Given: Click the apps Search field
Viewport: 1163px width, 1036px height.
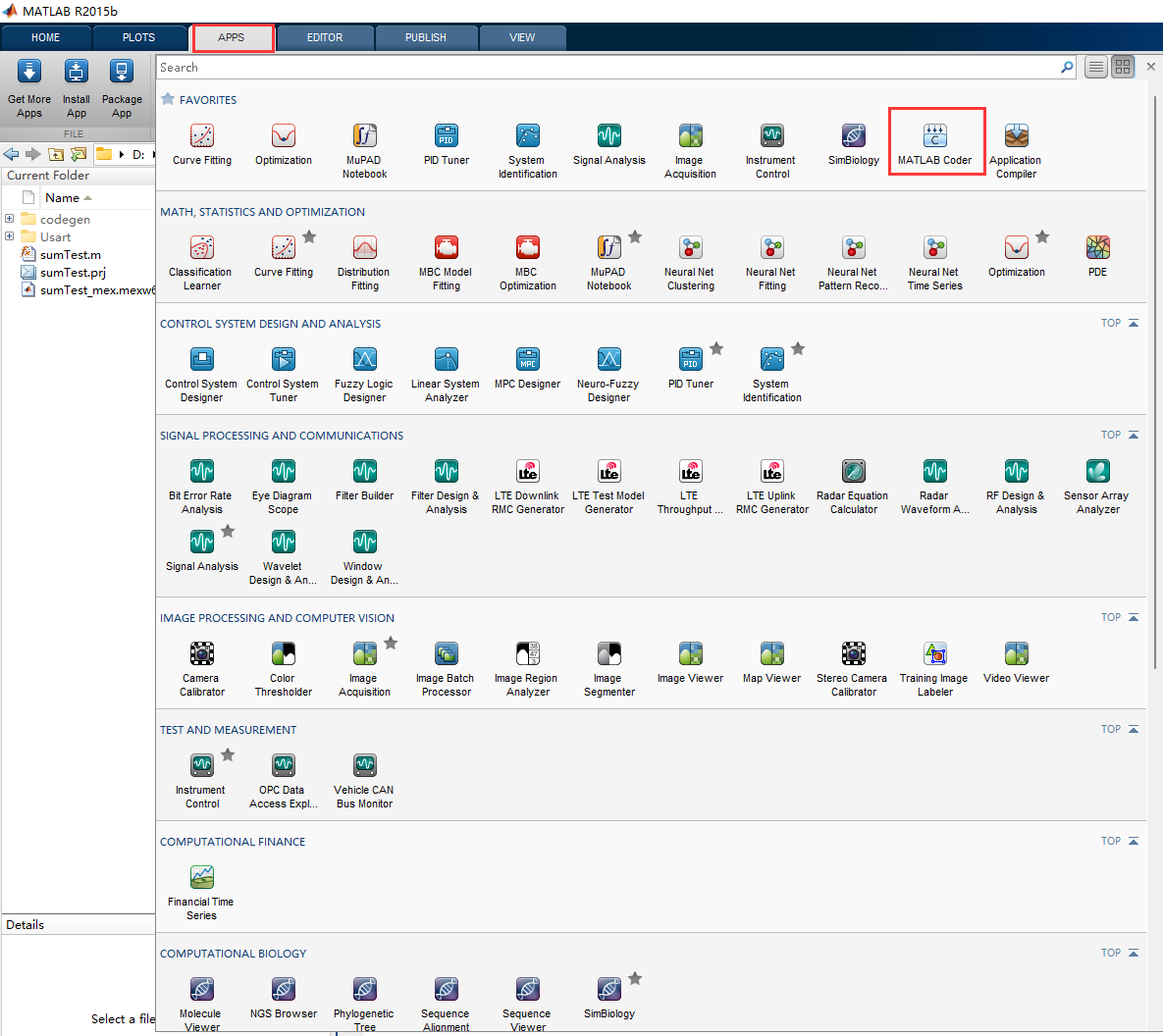Looking at the screenshot, I should 608,68.
